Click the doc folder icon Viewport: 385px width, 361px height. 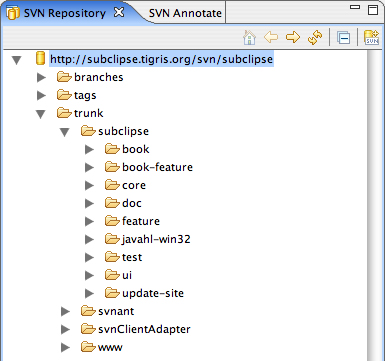coord(112,203)
